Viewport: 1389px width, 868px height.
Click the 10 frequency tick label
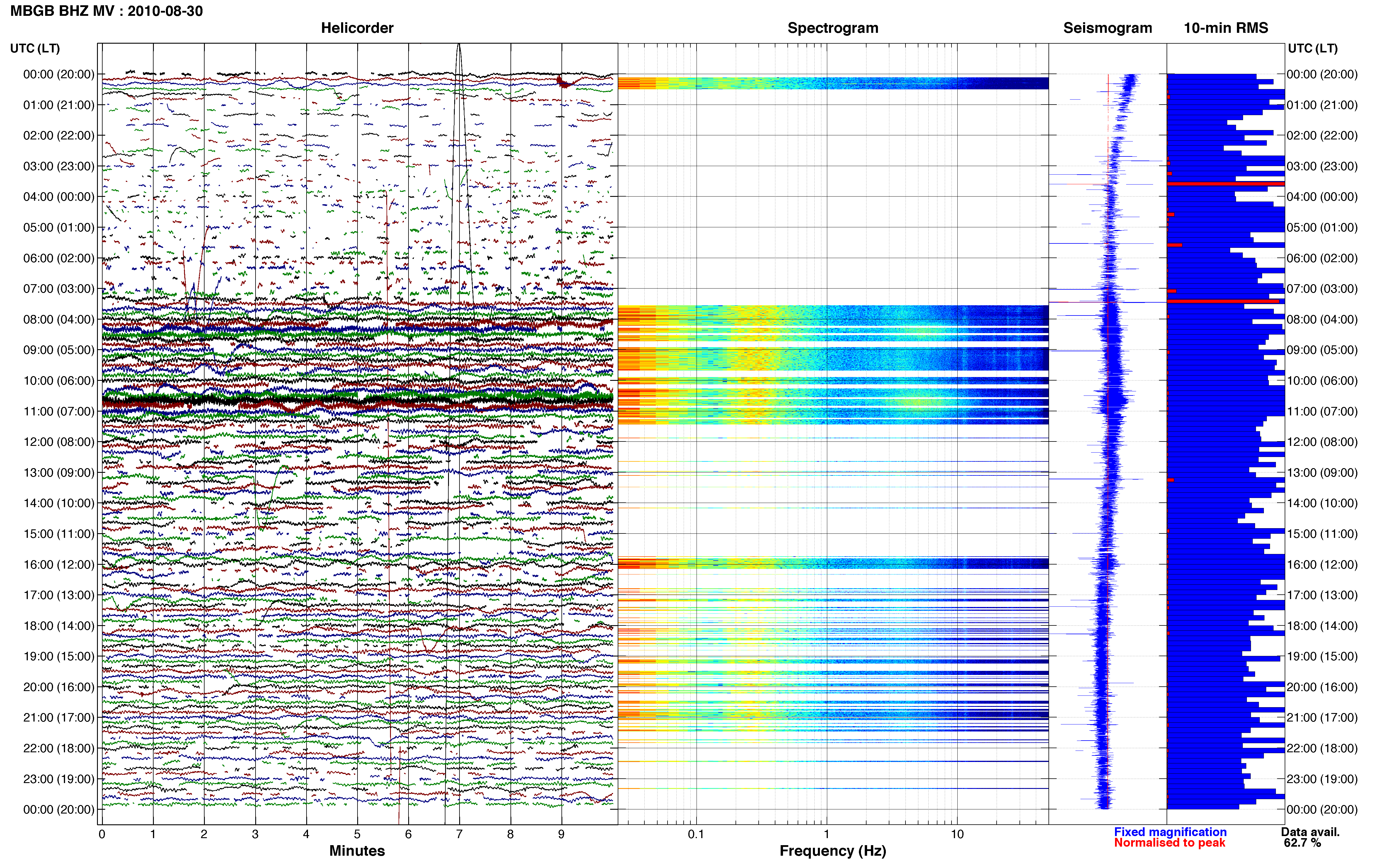pos(957,834)
